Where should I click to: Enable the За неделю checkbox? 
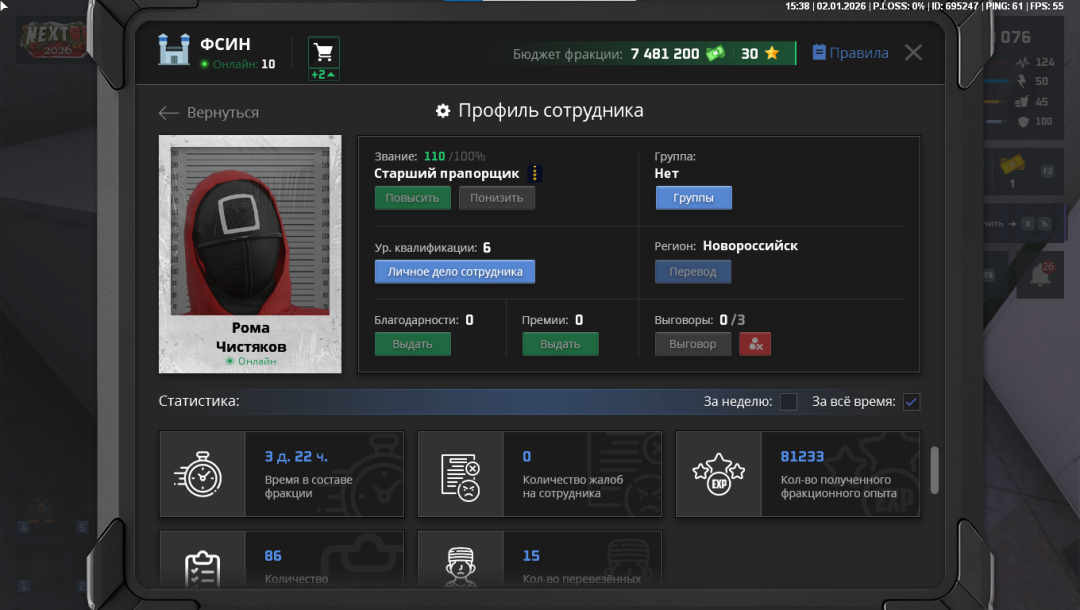788,402
